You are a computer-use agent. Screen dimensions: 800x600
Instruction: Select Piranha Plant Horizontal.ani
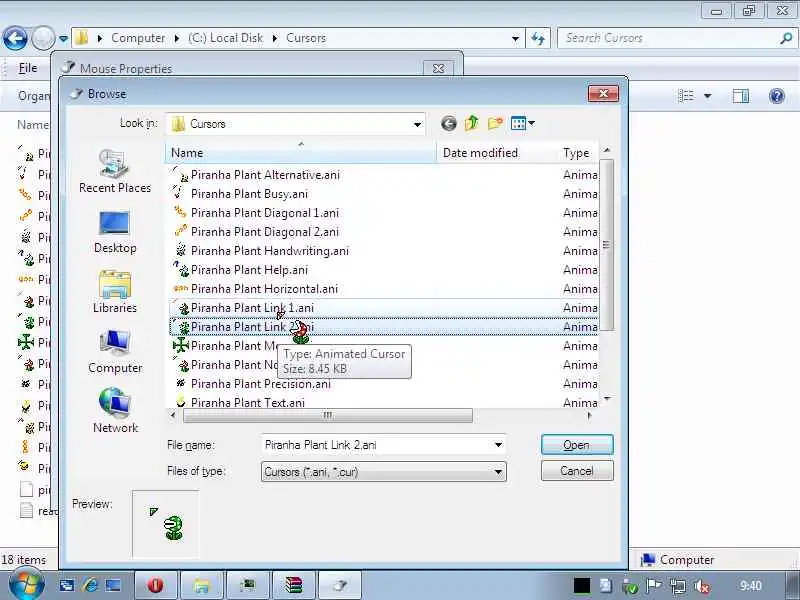[x=264, y=289]
